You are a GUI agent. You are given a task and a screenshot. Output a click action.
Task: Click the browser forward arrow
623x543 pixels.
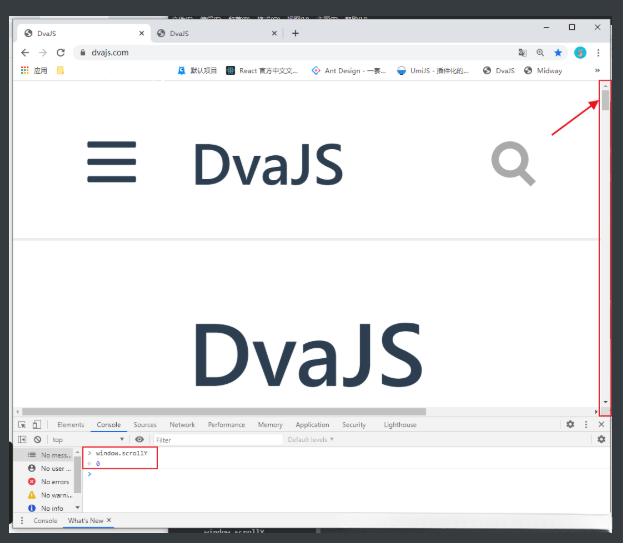click(x=43, y=52)
